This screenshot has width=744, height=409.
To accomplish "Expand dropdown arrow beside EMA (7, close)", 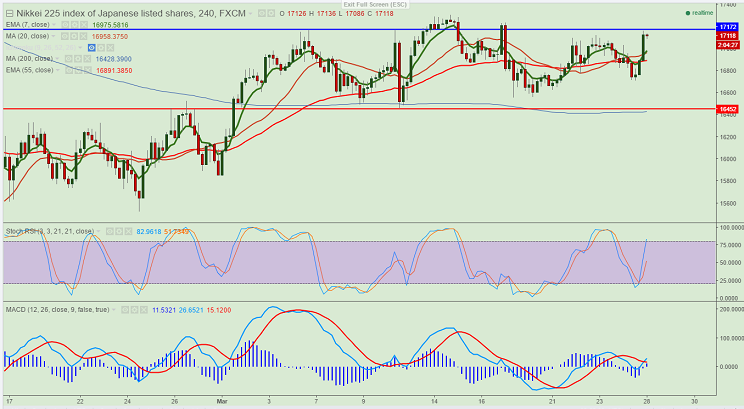I will 55,25.
